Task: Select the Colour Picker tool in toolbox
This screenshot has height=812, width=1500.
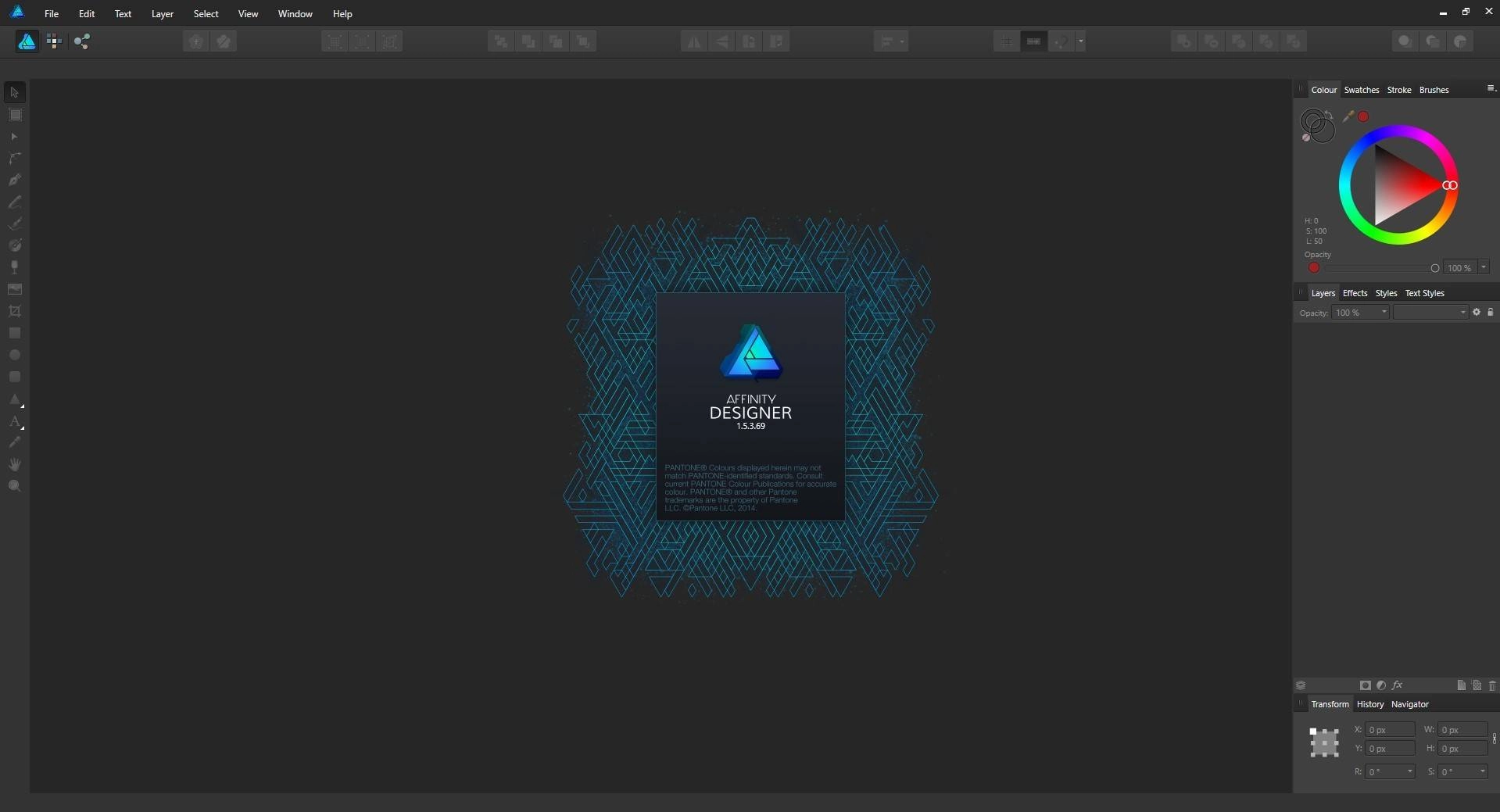Action: pos(14,442)
